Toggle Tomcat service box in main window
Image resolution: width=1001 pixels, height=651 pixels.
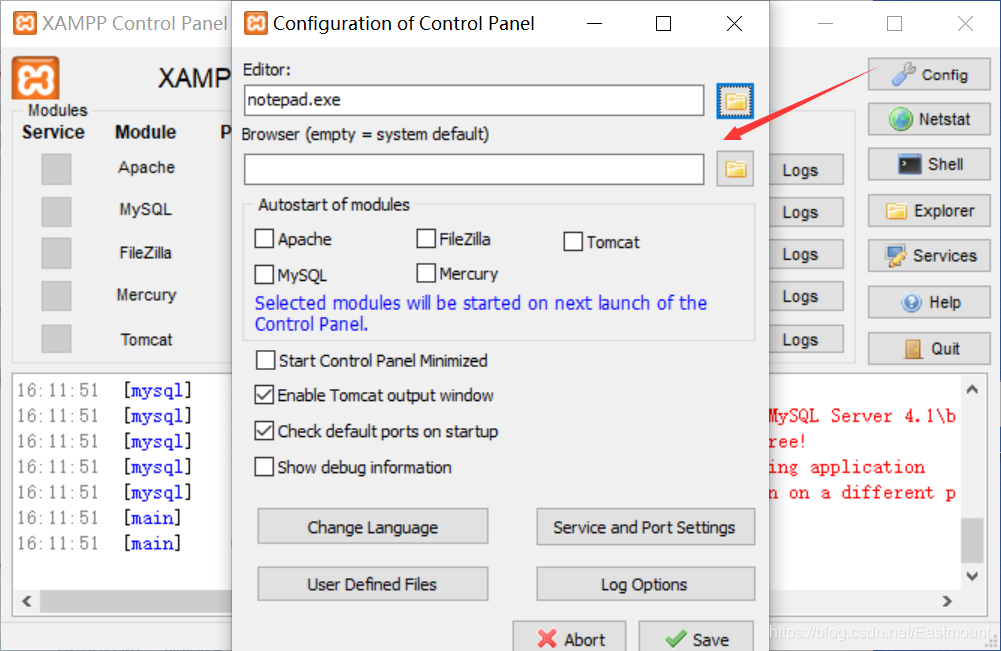(56, 338)
